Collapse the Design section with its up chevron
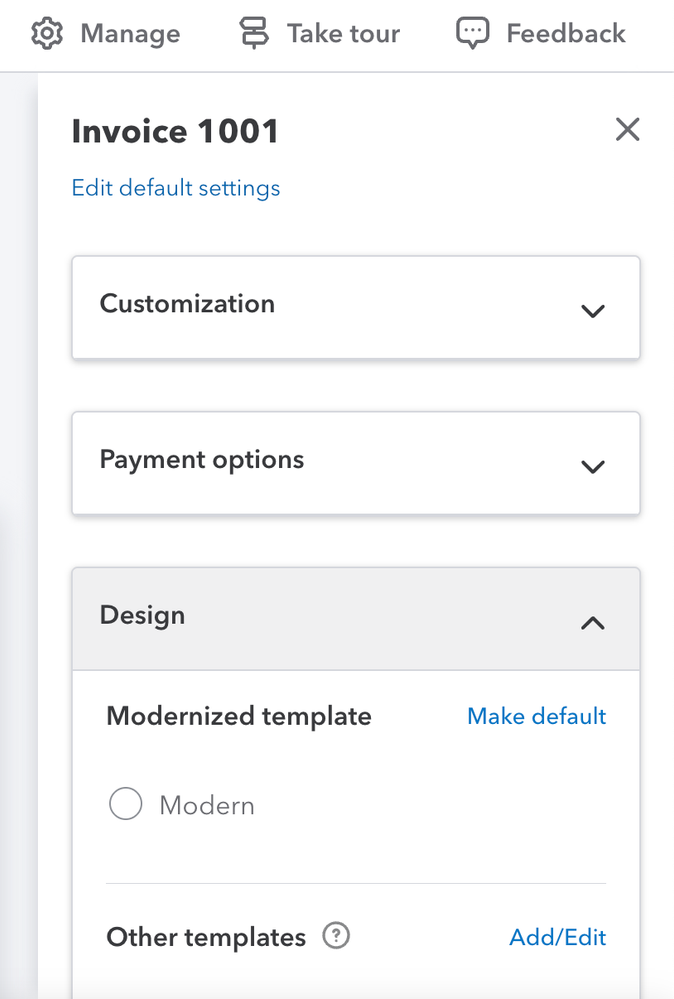Screen dimensions: 674x999 point(593,623)
